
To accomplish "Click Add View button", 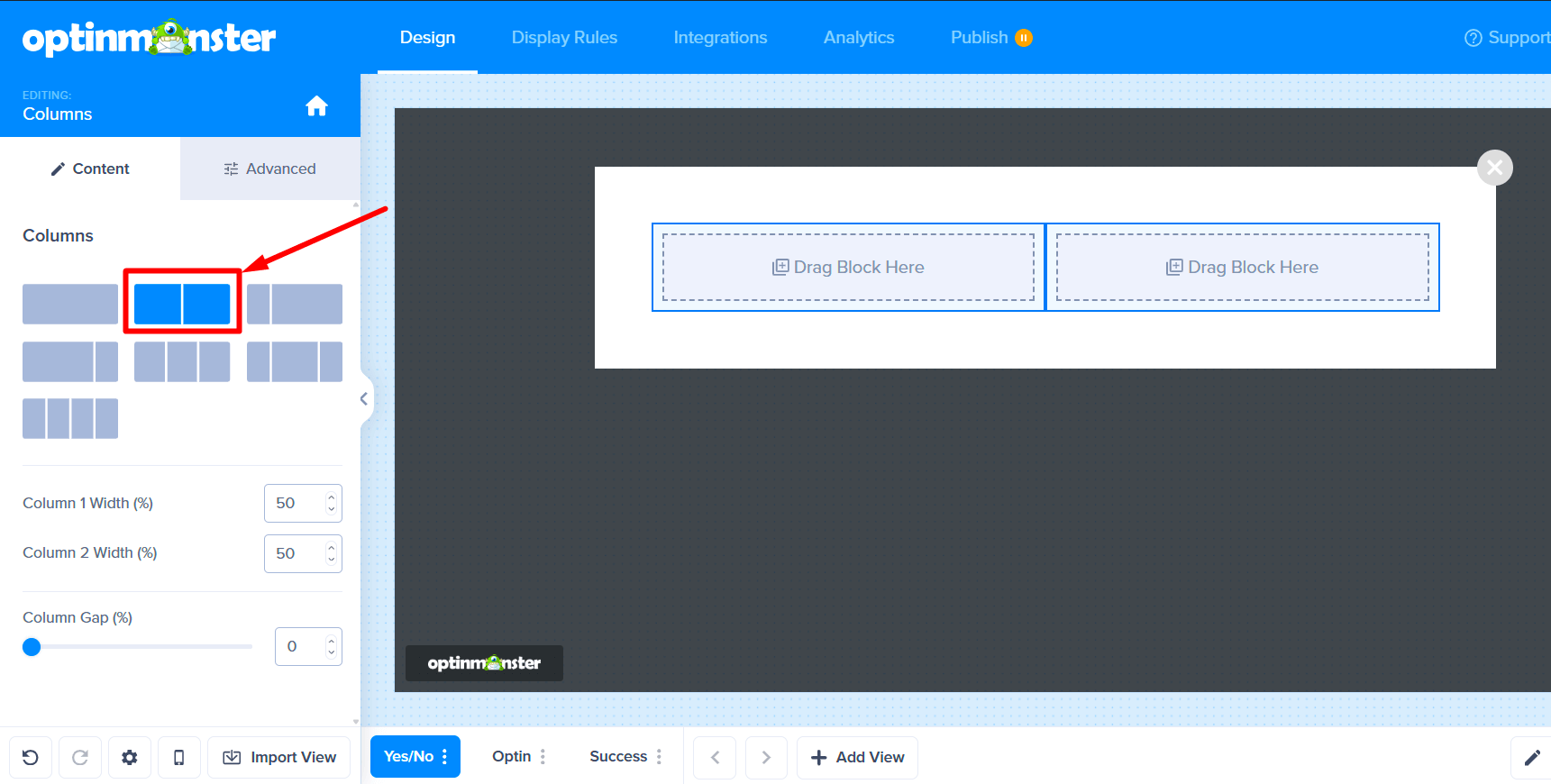I will click(x=857, y=757).
